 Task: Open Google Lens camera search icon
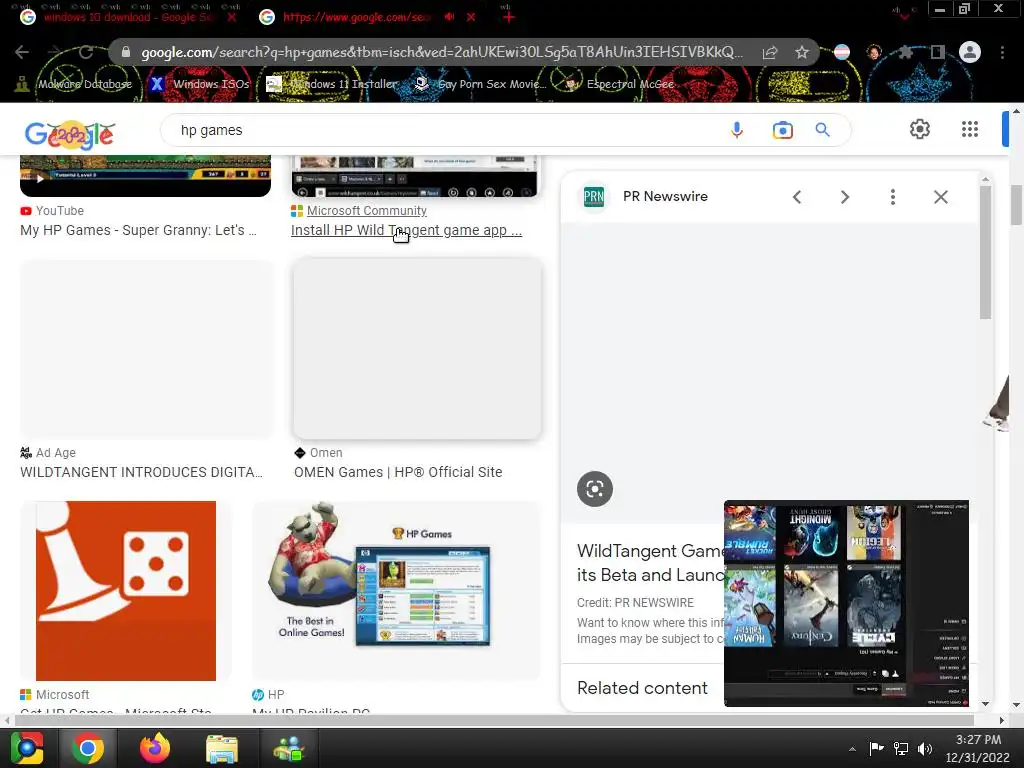782,130
